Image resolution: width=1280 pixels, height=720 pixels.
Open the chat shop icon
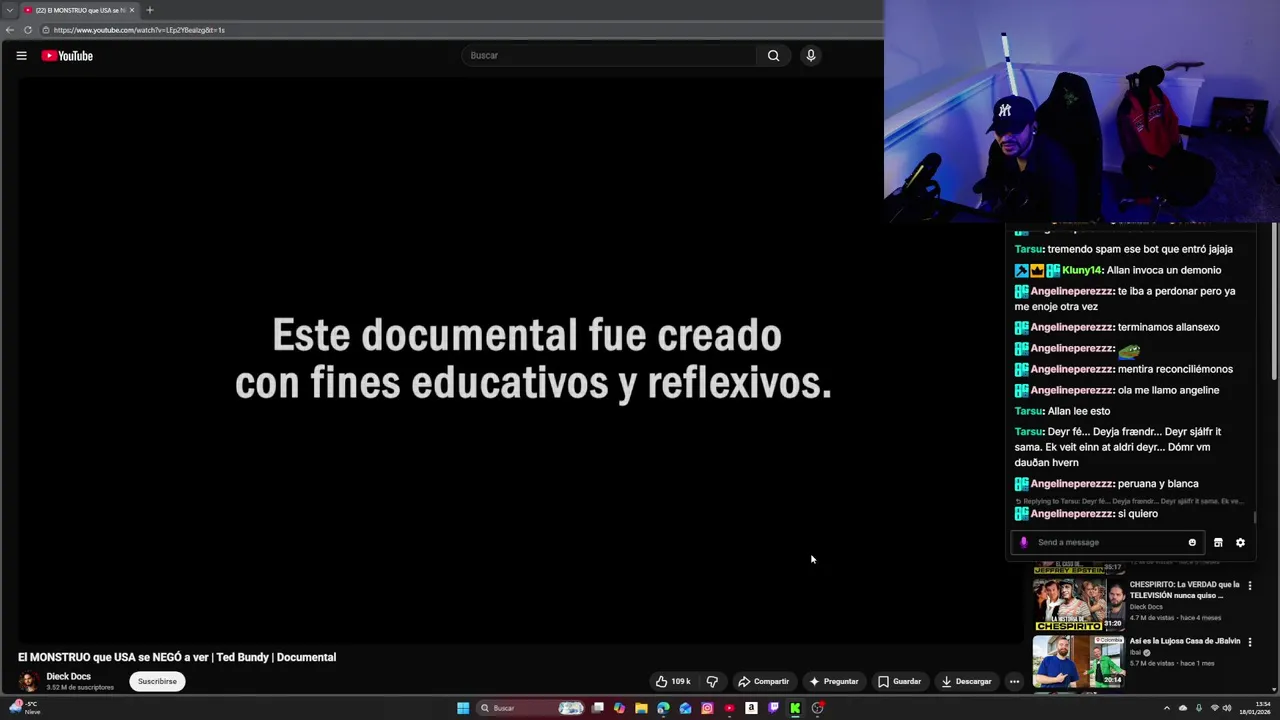click(x=1218, y=543)
